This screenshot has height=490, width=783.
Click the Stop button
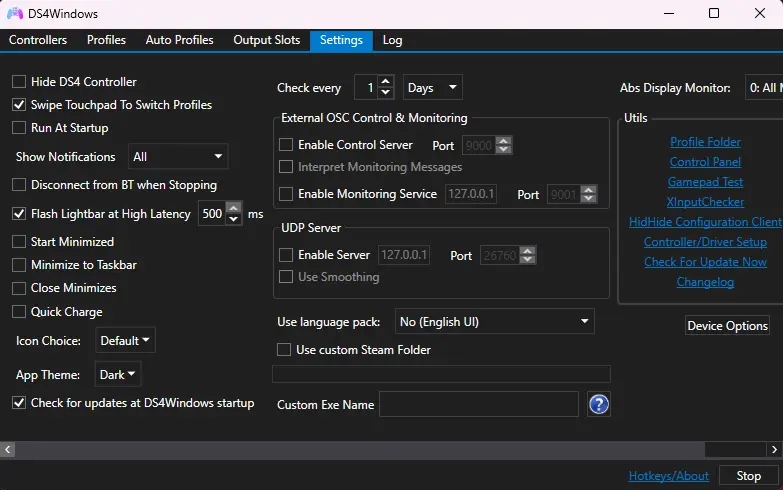coord(749,476)
